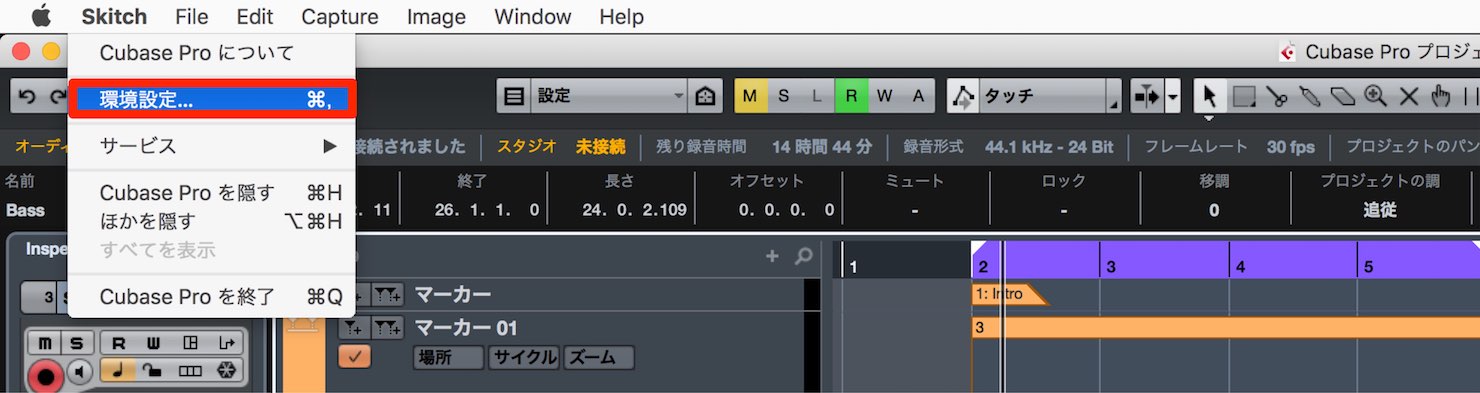Image resolution: width=1480 pixels, height=393 pixels.
Task: Toggle the Inspector record enable button
Action: pyautogui.click(x=45, y=377)
